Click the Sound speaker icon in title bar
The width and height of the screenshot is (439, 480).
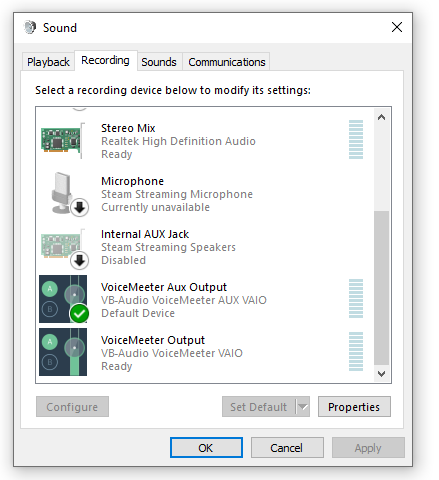[30, 27]
